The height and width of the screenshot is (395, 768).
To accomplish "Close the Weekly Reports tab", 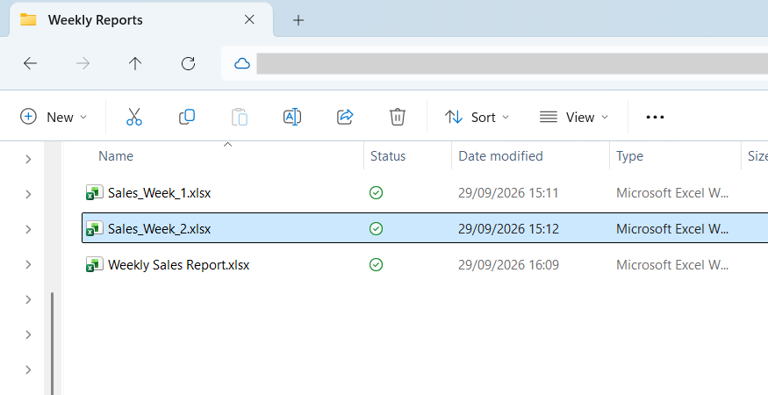I will pos(249,20).
